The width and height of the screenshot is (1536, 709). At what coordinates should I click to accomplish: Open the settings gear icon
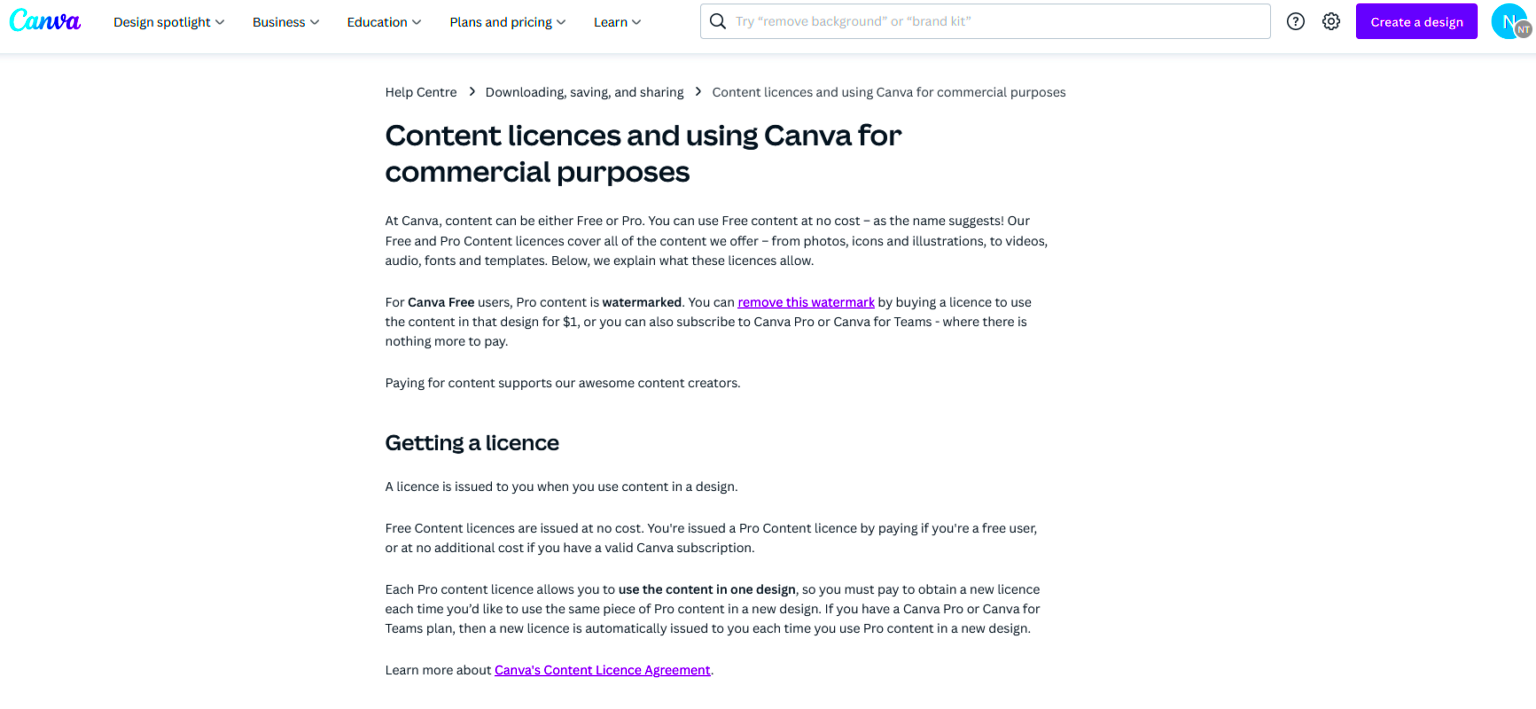coord(1331,21)
